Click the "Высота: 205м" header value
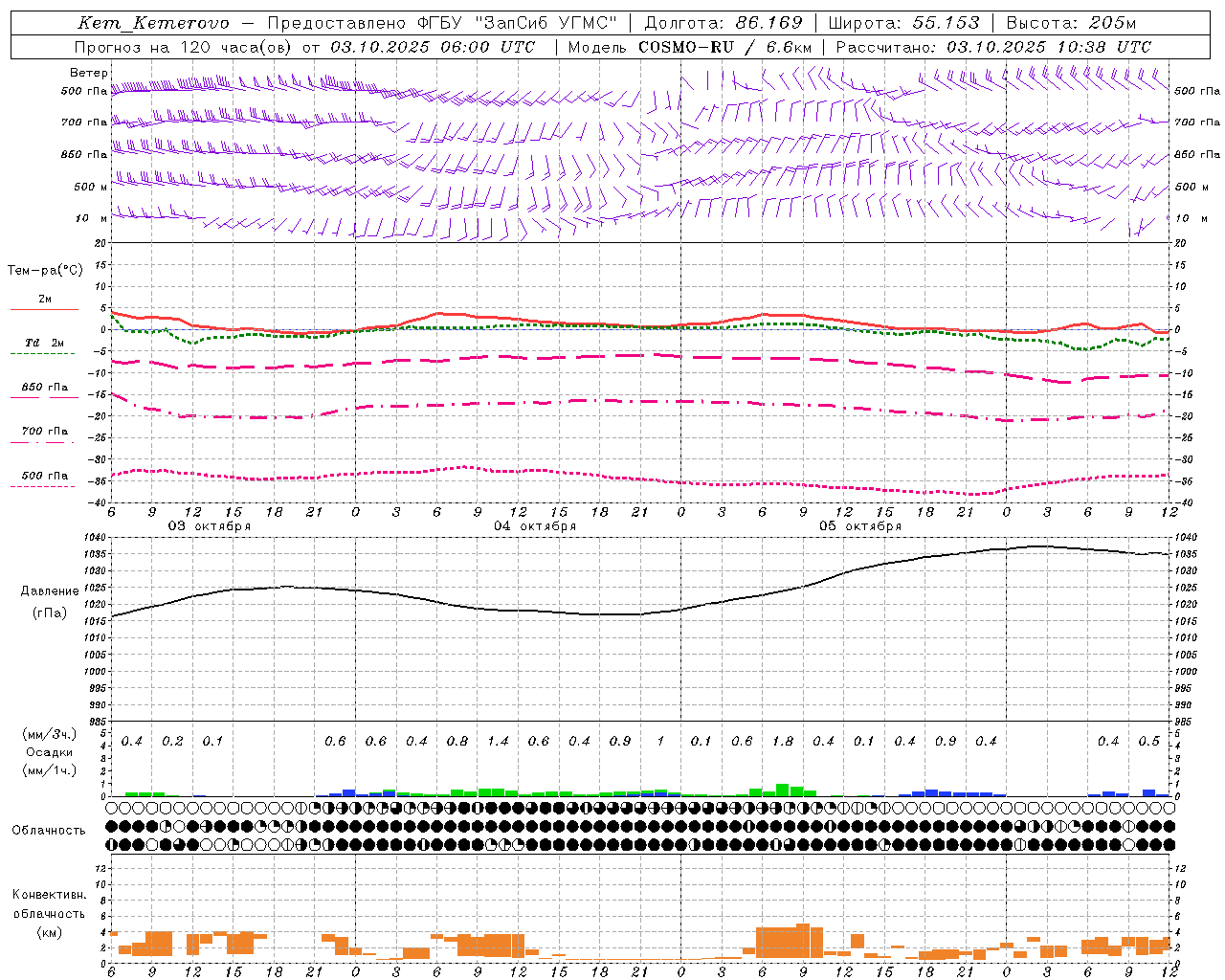 click(x=1071, y=23)
